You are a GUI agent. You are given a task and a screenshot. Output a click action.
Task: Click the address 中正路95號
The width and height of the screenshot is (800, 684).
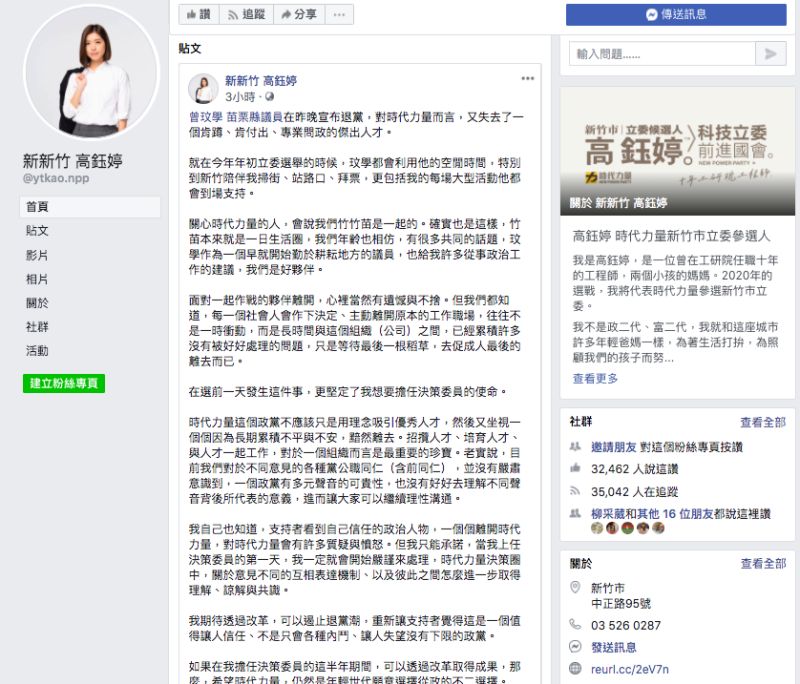point(620,604)
